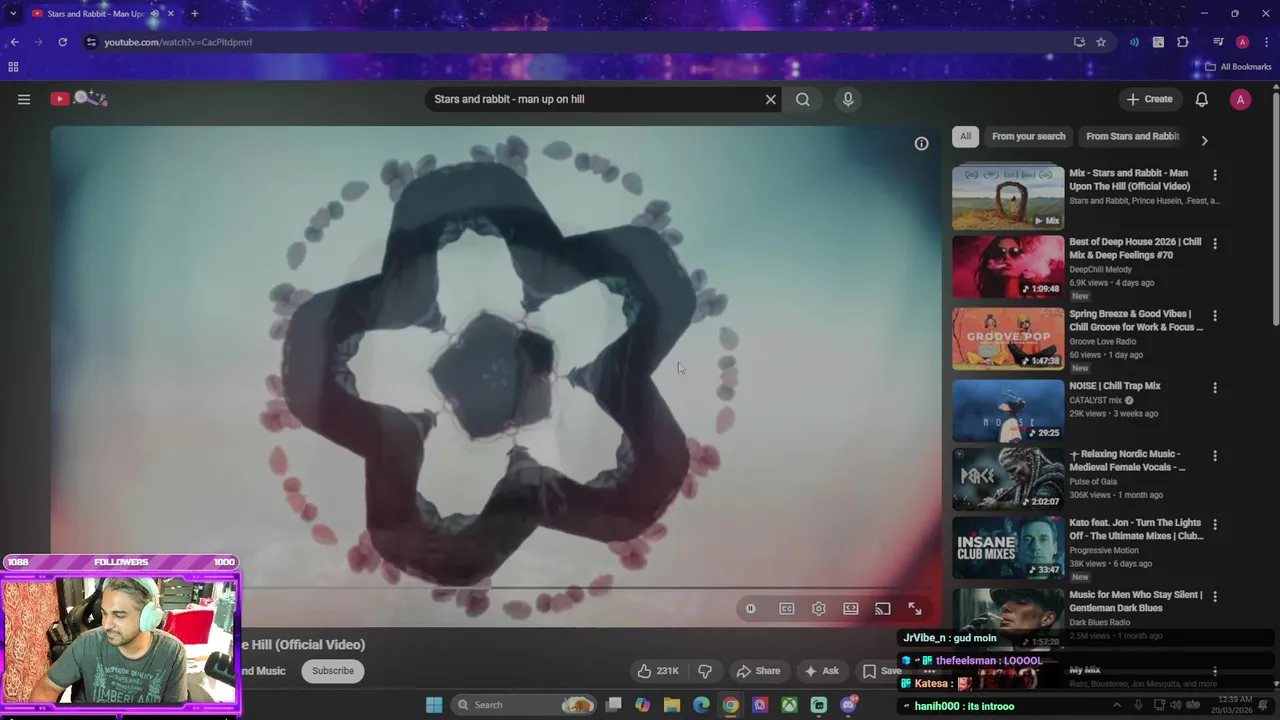Pause the video in the player
The width and height of the screenshot is (1280, 720).
pos(751,608)
